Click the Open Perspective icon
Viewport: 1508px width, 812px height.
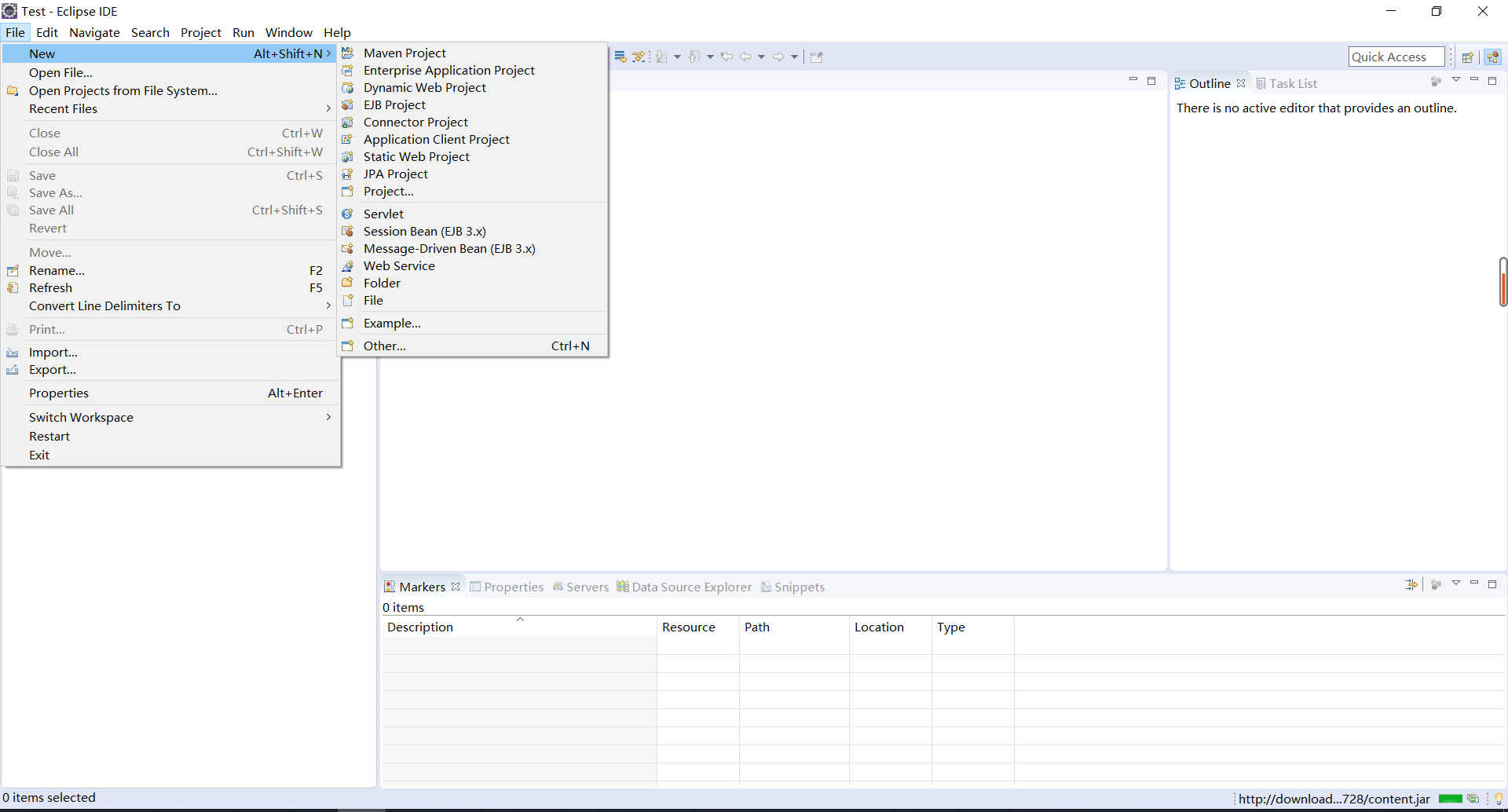pos(1467,57)
